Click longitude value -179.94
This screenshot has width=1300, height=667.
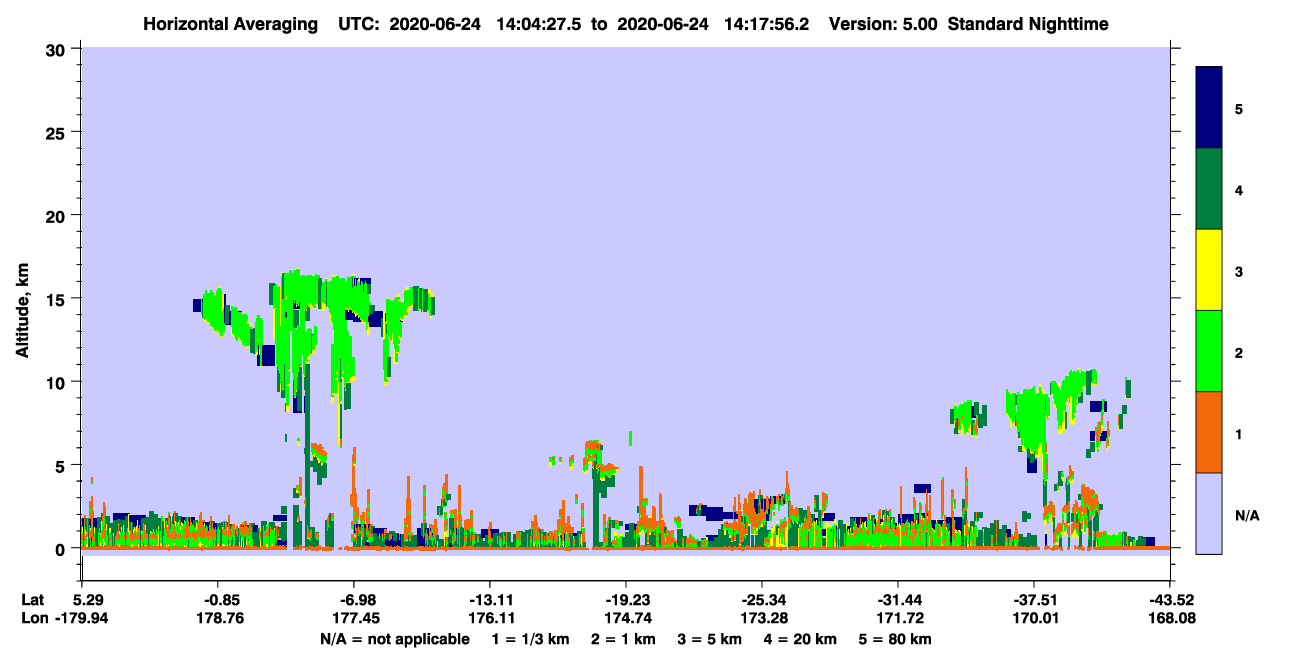pyautogui.click(x=81, y=619)
